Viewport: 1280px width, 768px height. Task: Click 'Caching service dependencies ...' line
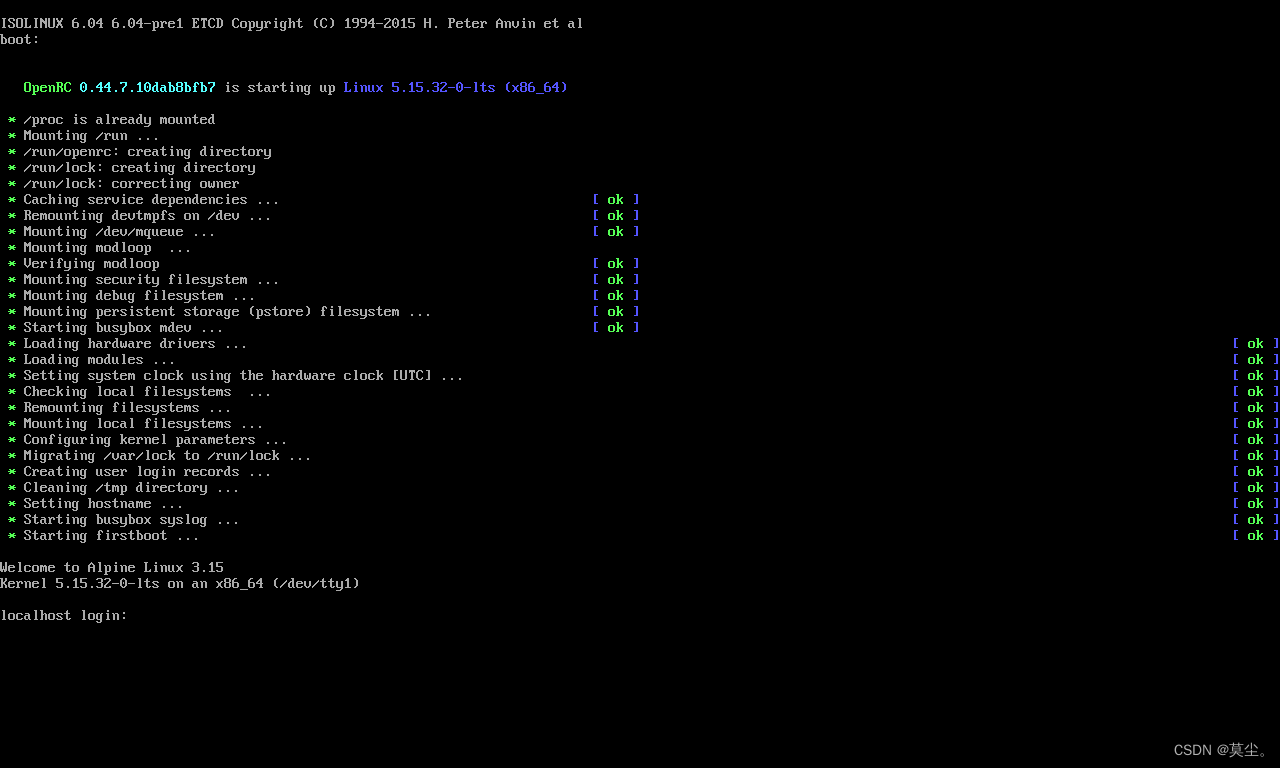tap(144, 199)
